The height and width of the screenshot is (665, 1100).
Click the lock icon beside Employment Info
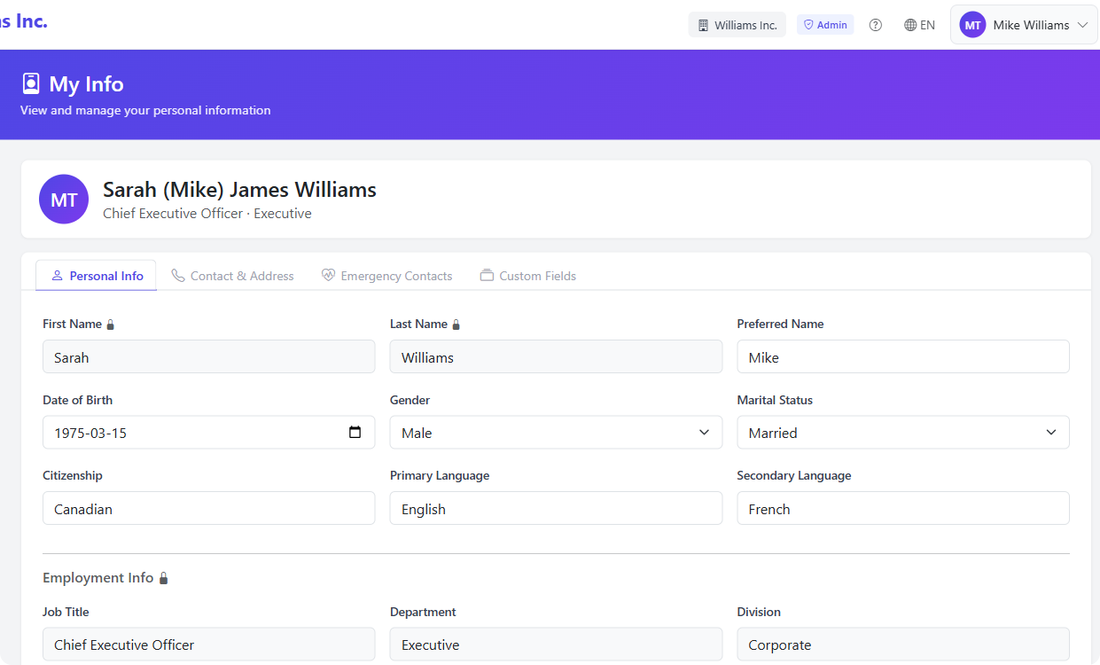tap(165, 577)
